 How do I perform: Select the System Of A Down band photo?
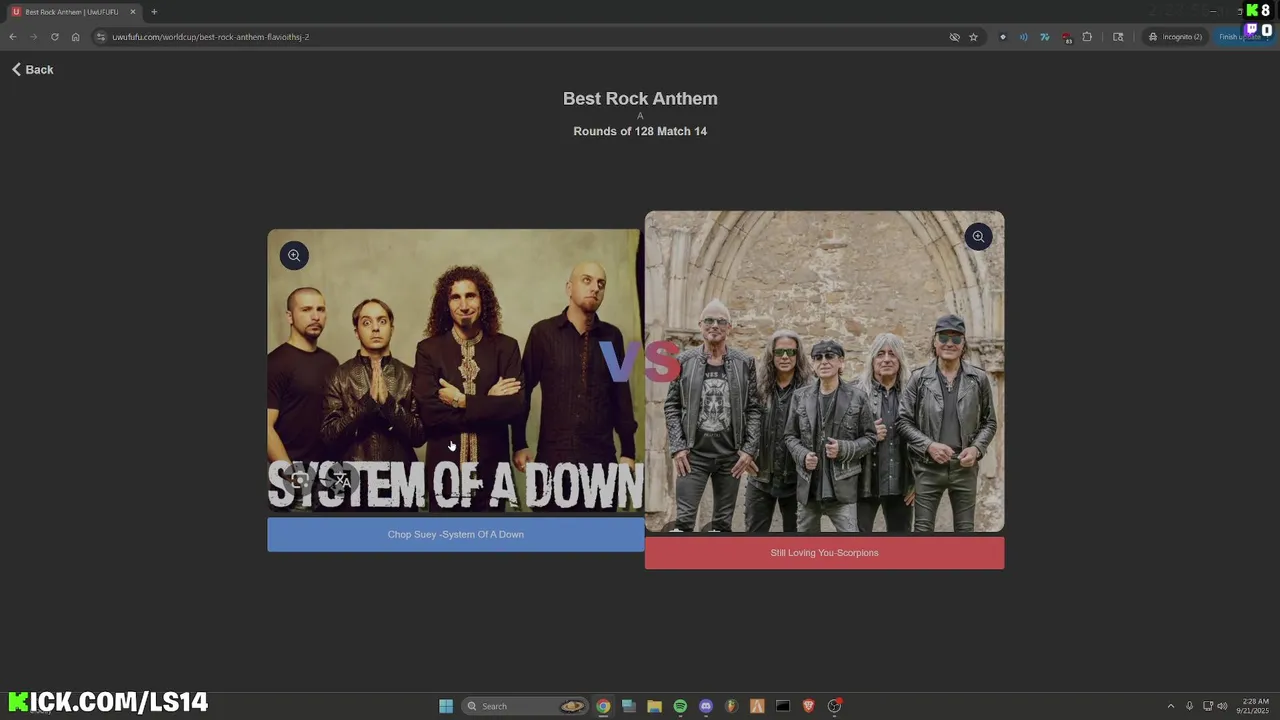456,372
